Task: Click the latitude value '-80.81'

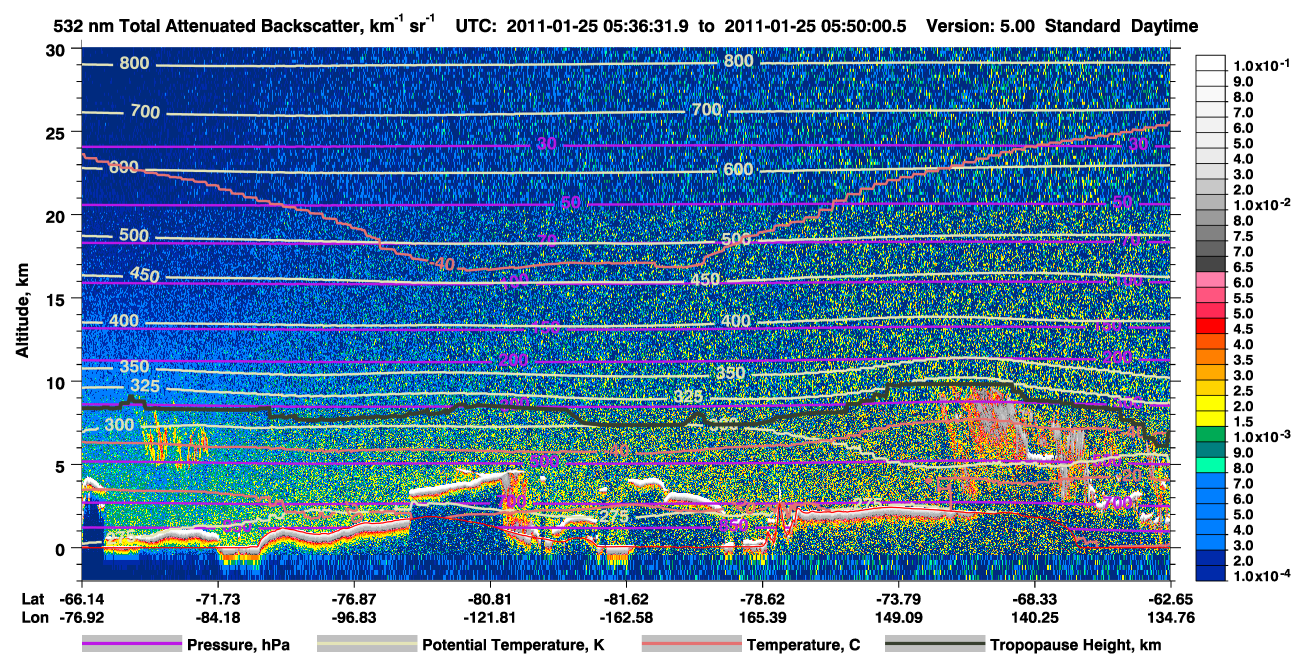Action: point(490,599)
